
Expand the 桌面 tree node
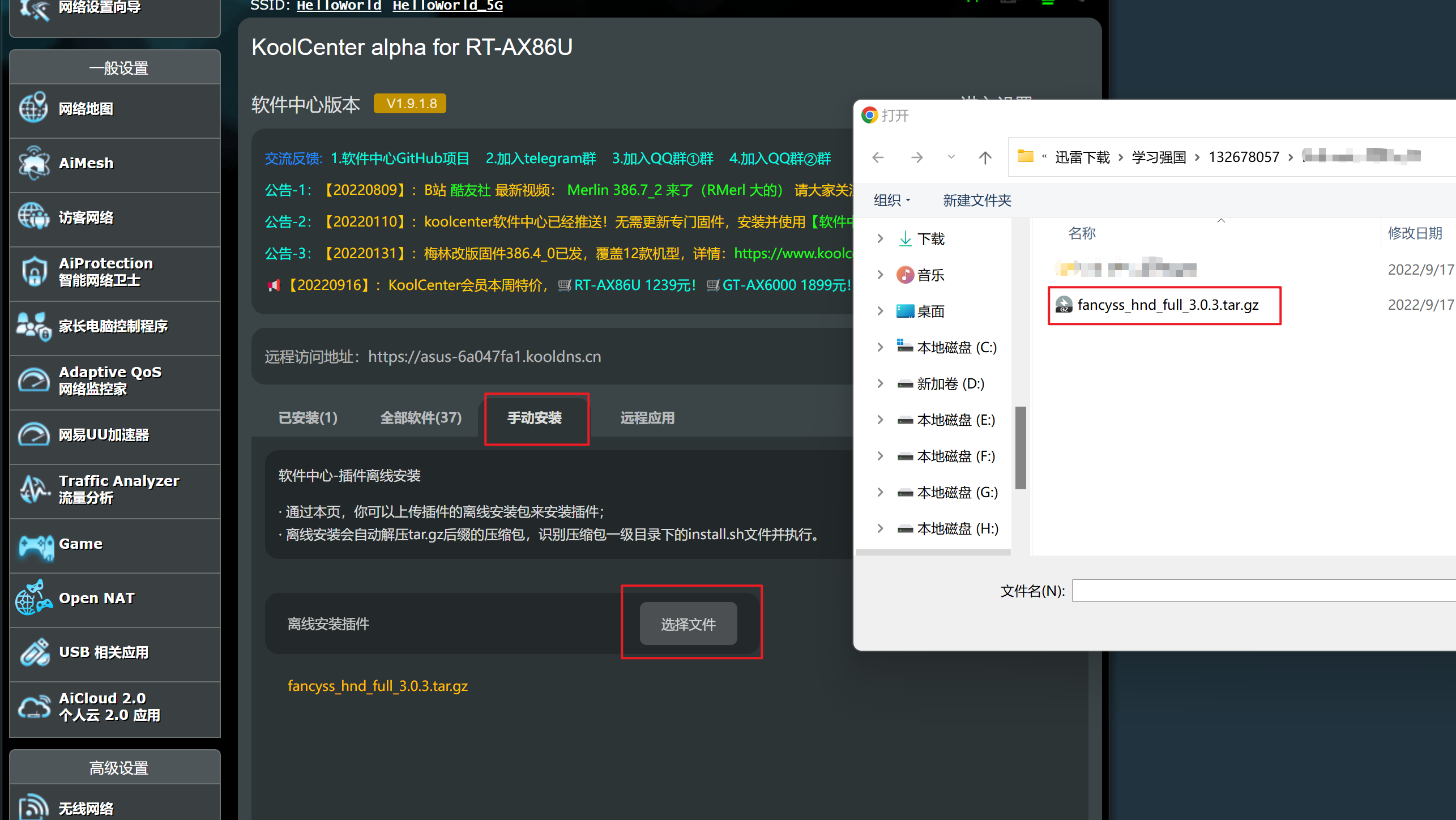[880, 311]
